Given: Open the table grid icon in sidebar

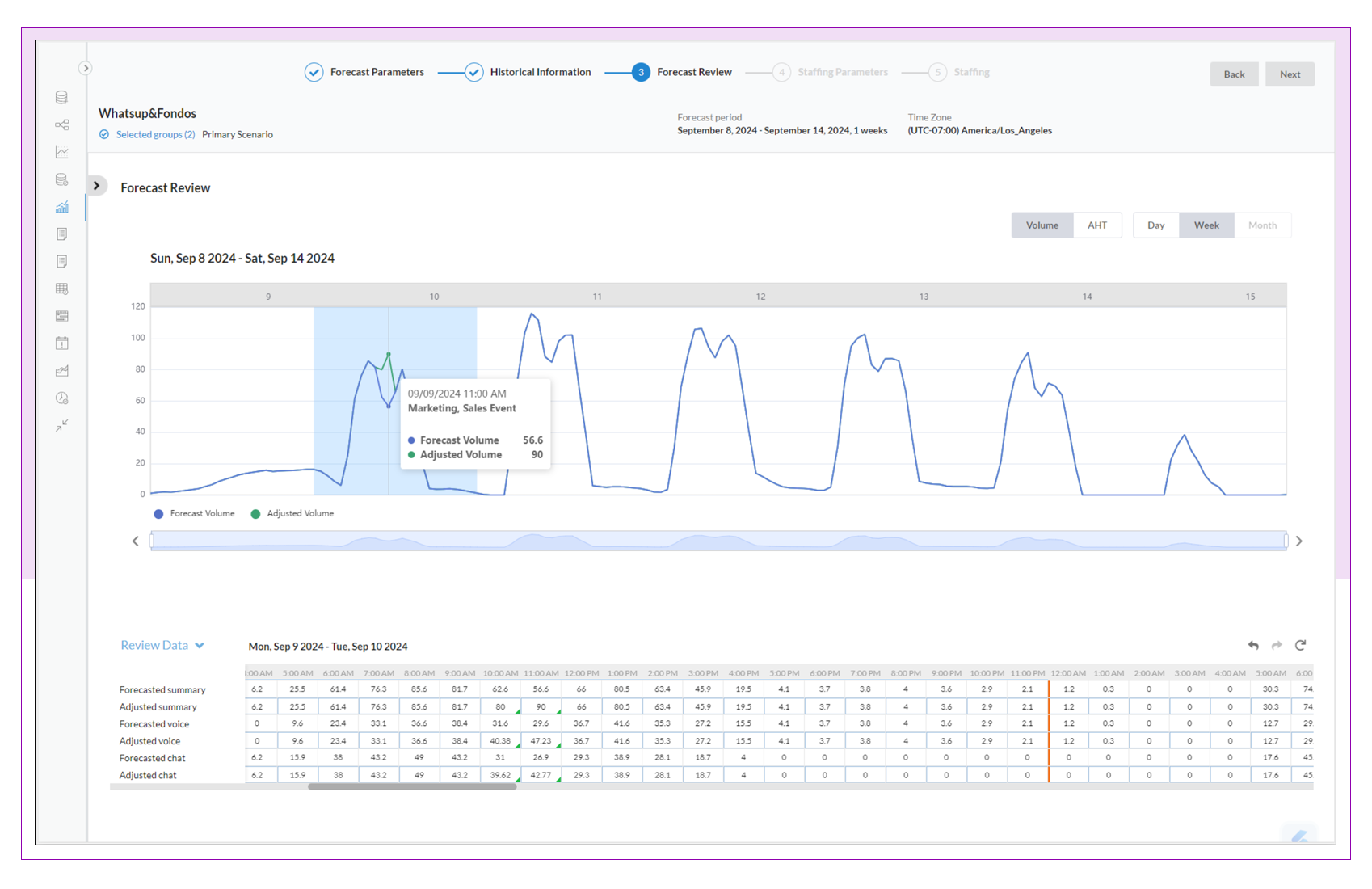Looking at the screenshot, I should (x=61, y=289).
